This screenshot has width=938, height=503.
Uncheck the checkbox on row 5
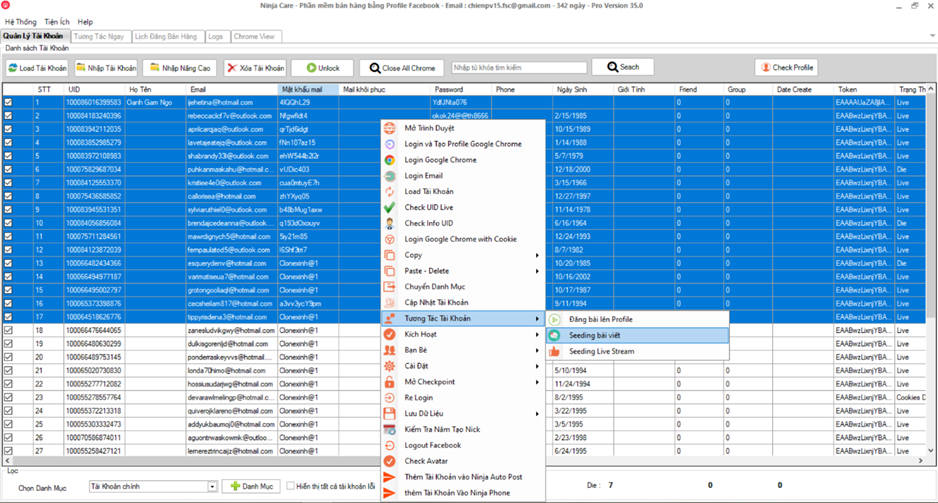(x=8, y=156)
